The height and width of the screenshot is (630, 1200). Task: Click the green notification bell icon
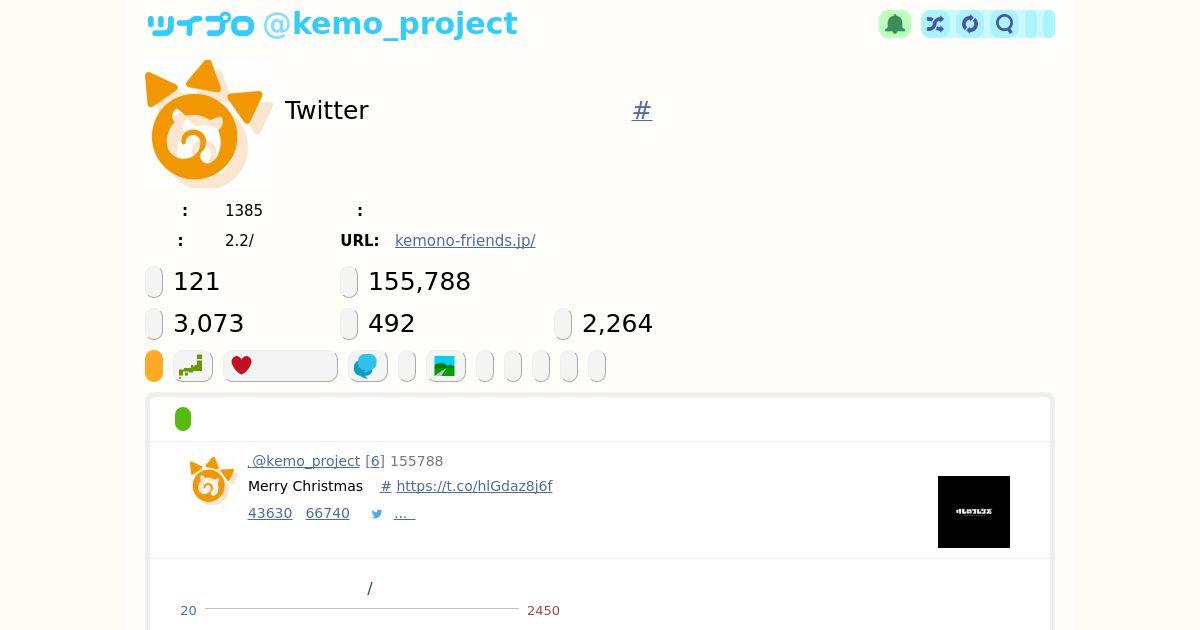895,24
